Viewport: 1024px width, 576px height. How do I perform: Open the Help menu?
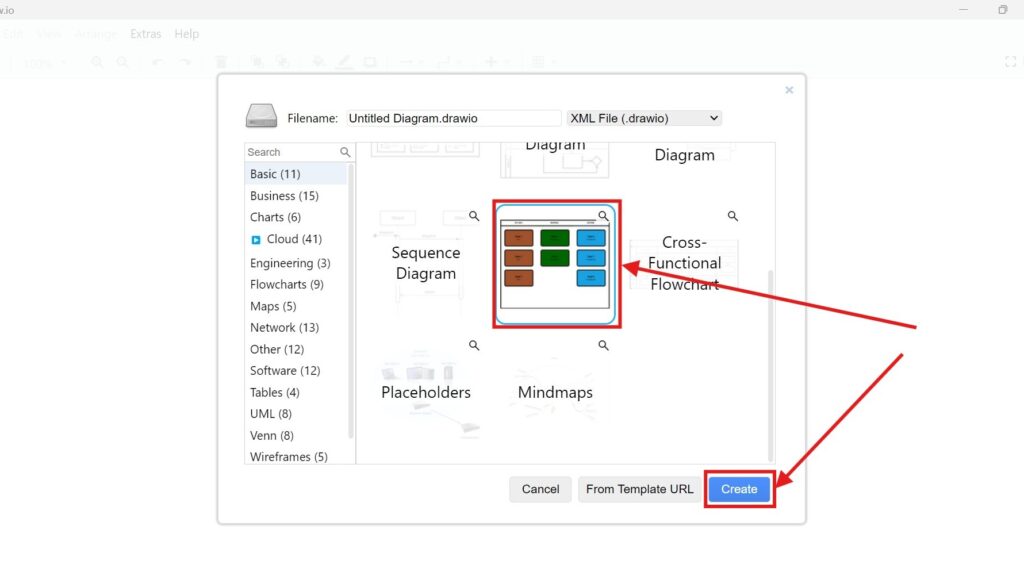click(187, 33)
